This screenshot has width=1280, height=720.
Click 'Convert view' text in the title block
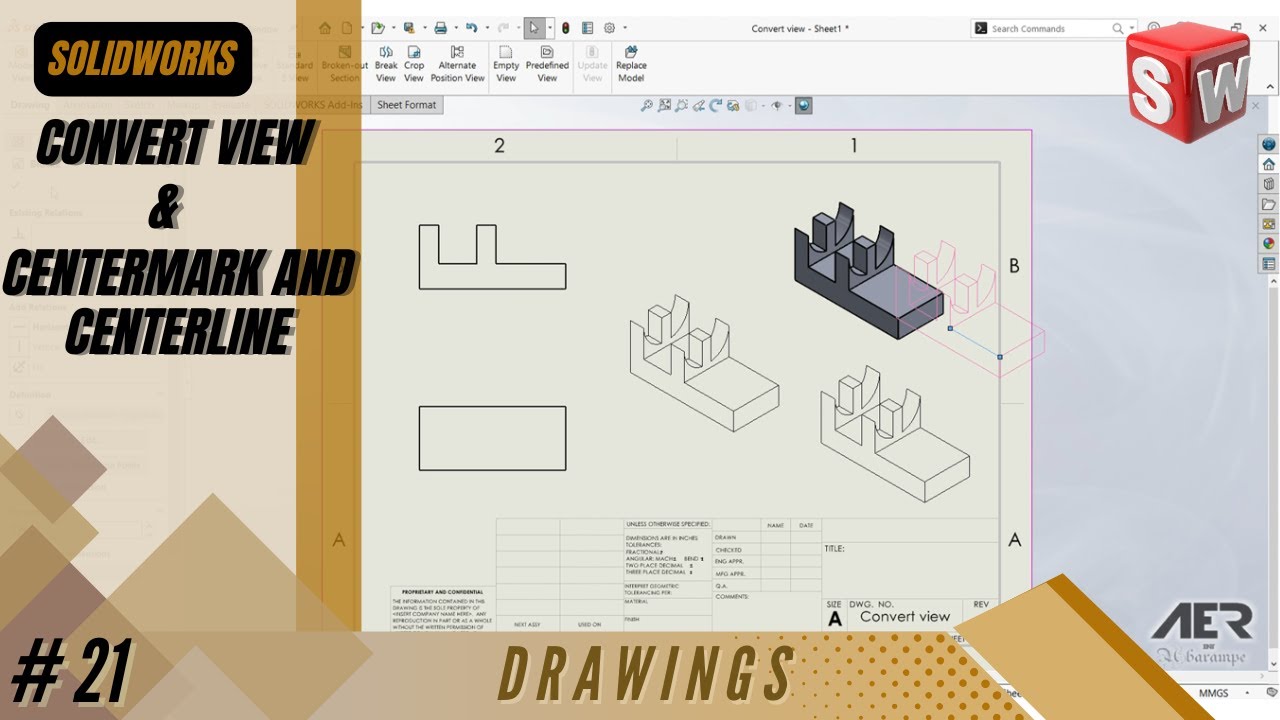click(x=905, y=616)
